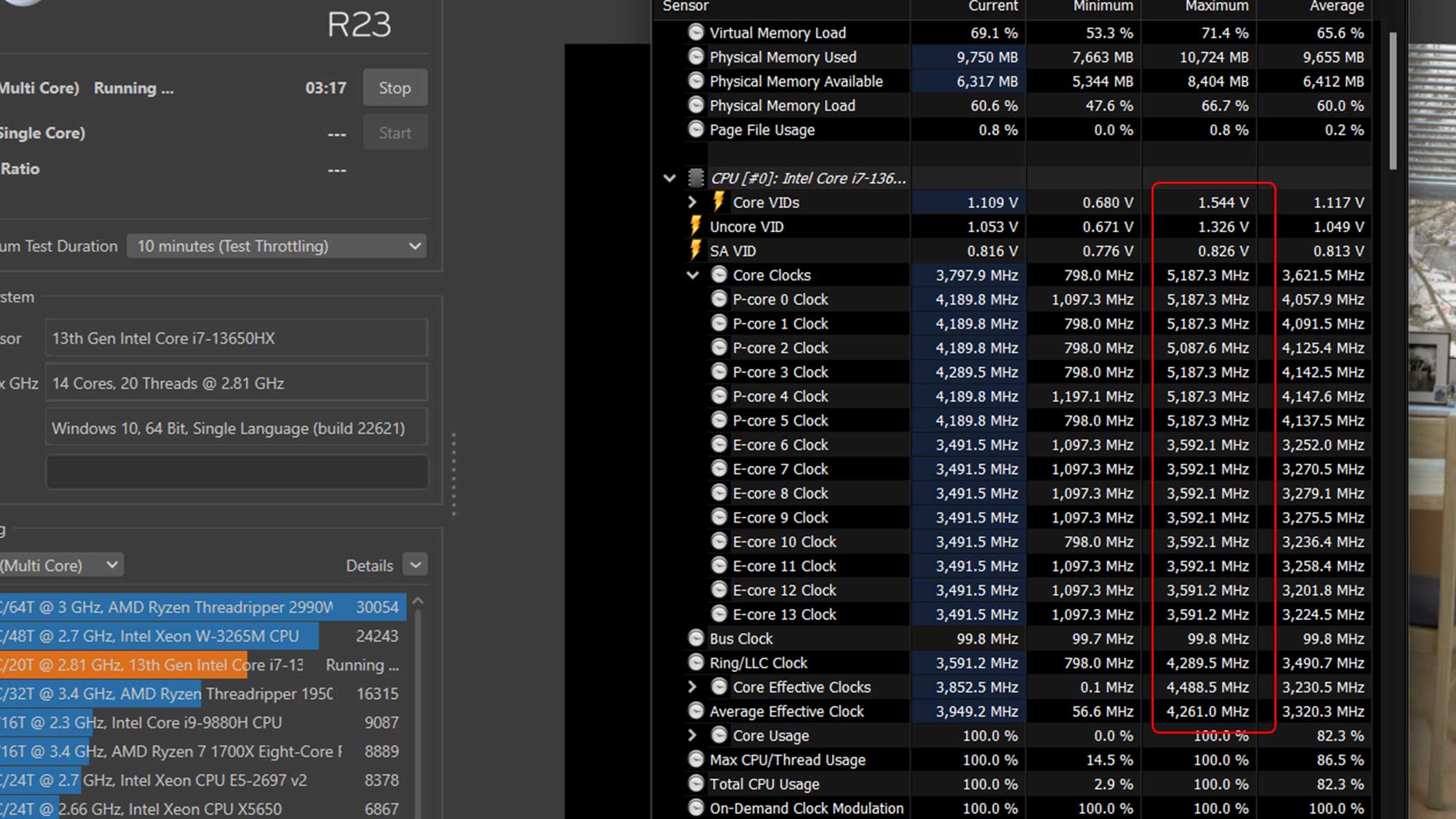Click the Windows 10 OS info field
Viewport: 1456px width, 819px height.
coord(236,428)
